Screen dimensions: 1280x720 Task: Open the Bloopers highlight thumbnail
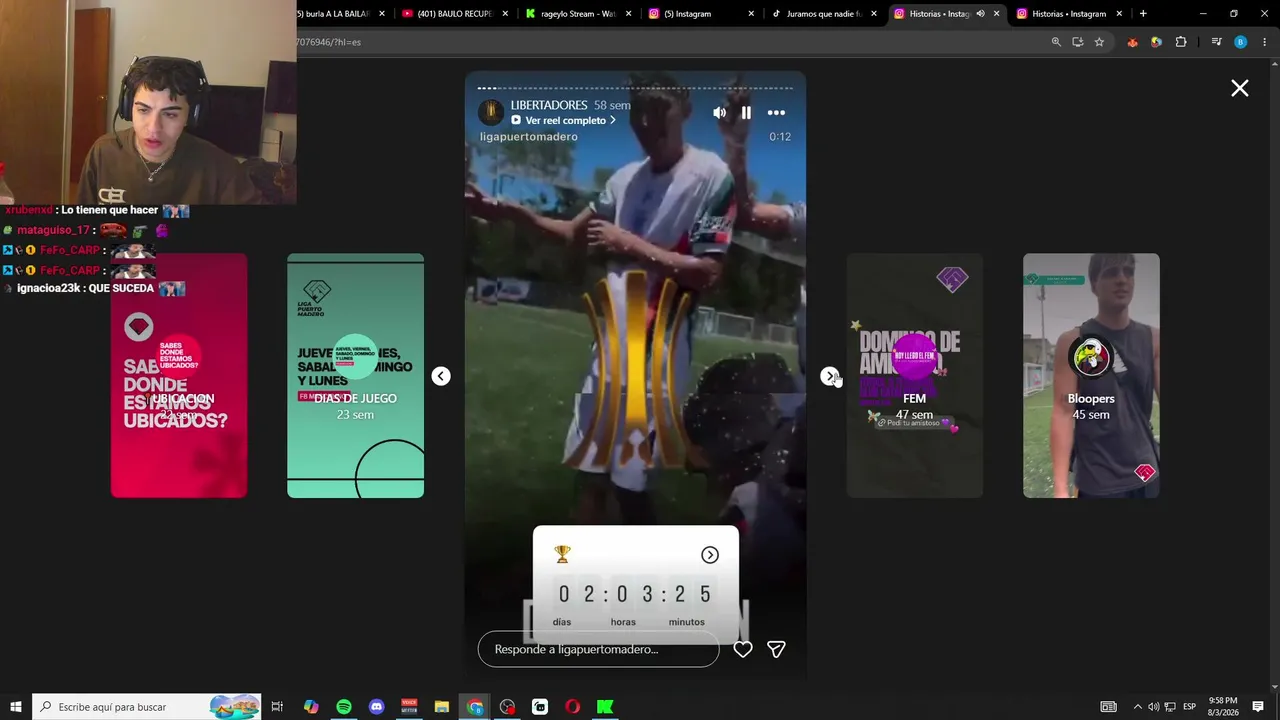coord(1091,375)
